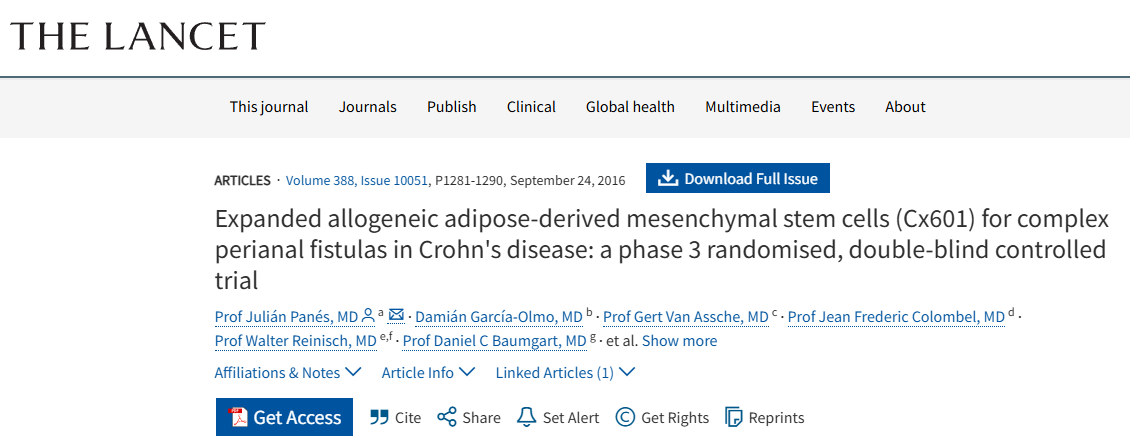The width and height of the screenshot is (1130, 444).
Task: Click the Get Rights copyright icon
Action: coord(625,417)
